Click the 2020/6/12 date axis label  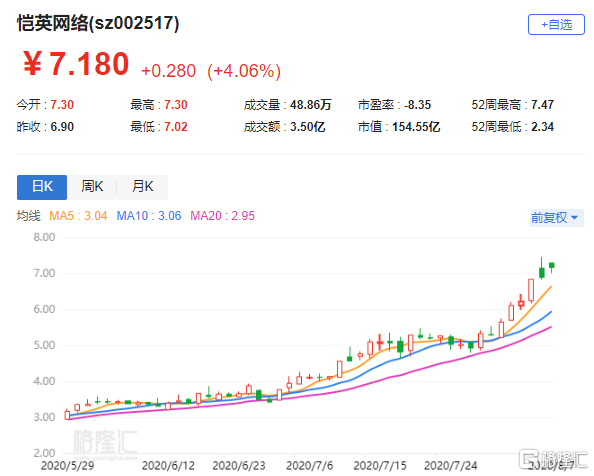pyautogui.click(x=168, y=465)
